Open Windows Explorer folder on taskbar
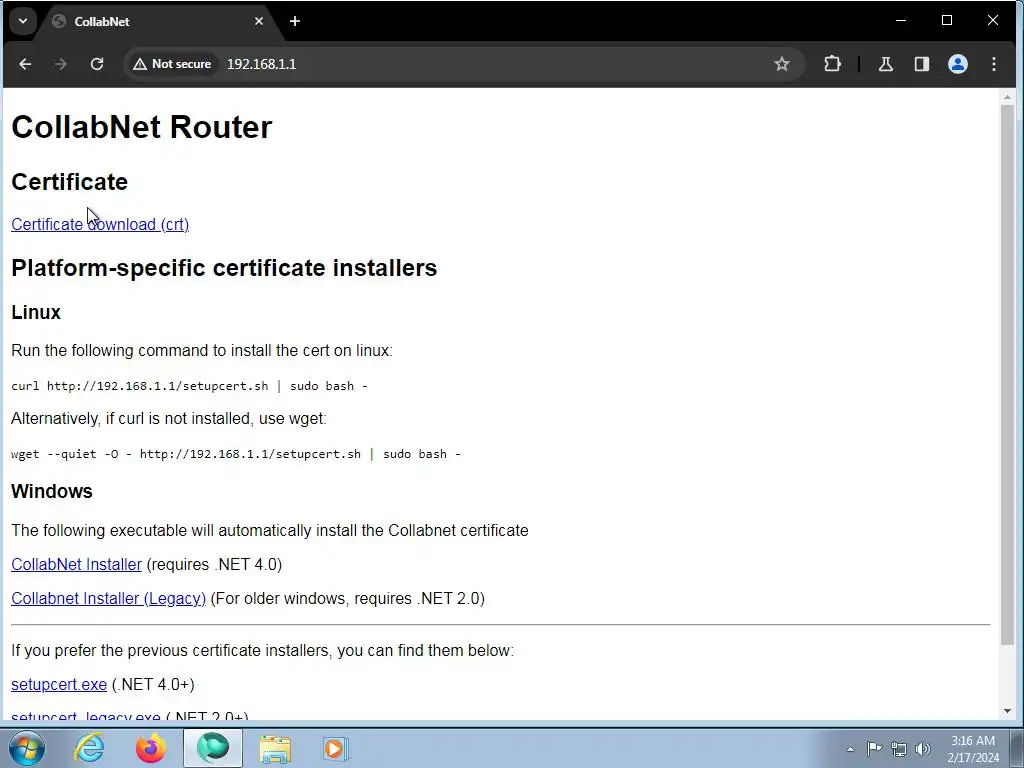 click(x=275, y=748)
